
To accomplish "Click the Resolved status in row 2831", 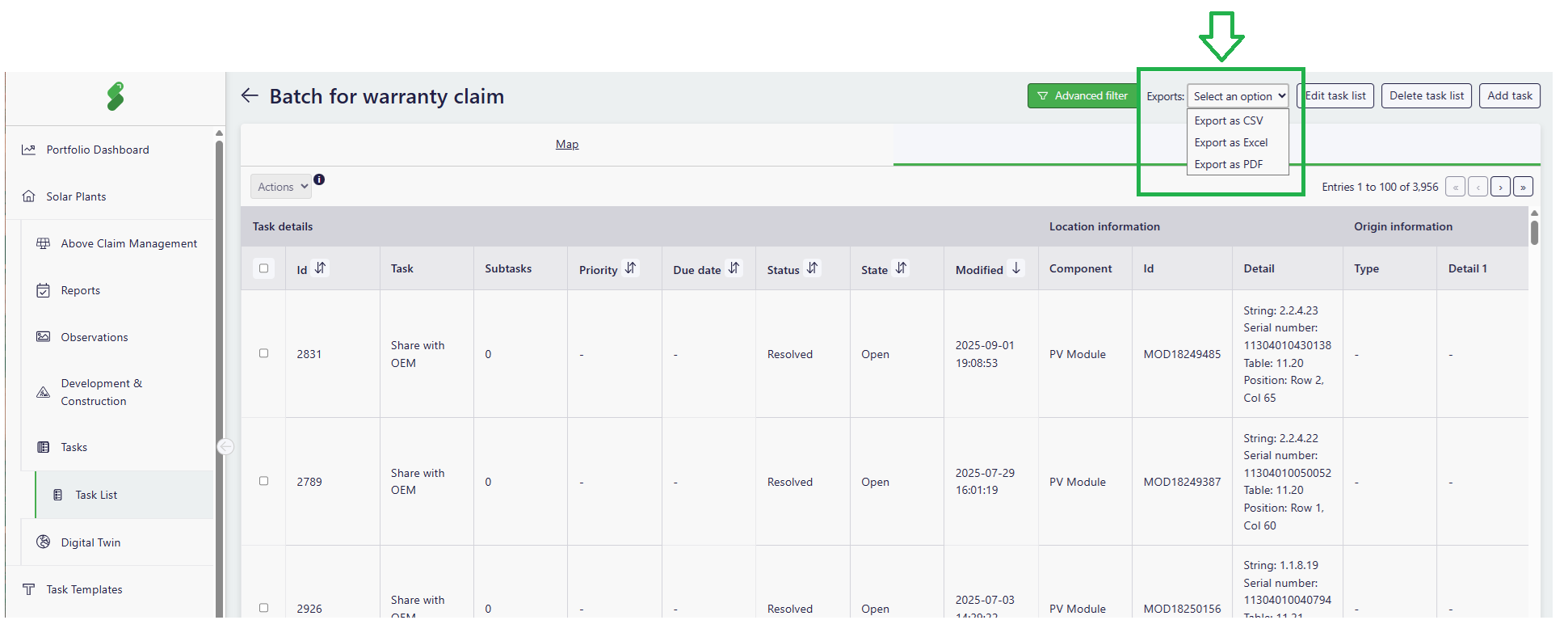I will pyautogui.click(x=789, y=354).
